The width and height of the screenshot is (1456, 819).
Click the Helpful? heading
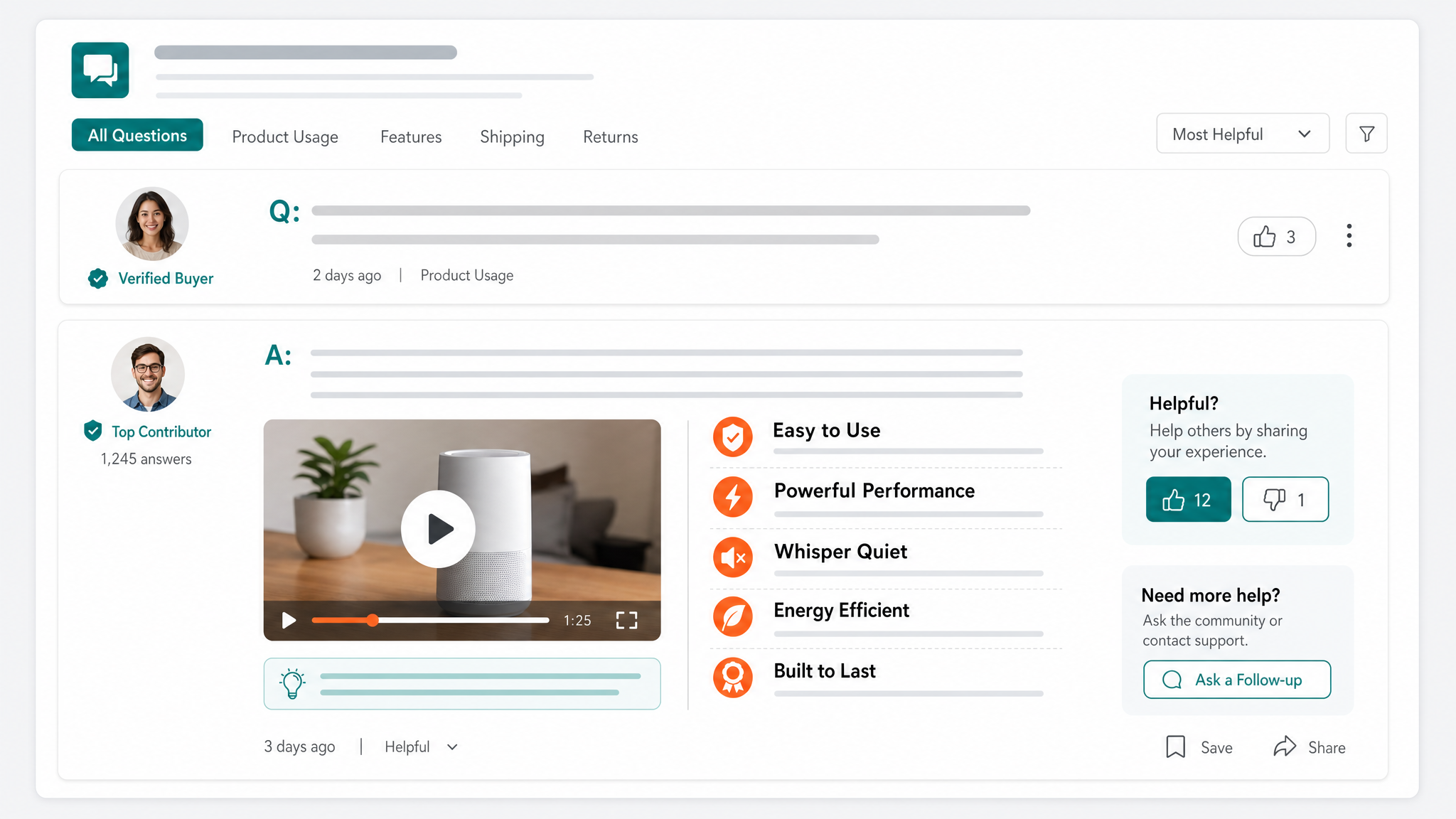(x=1184, y=404)
